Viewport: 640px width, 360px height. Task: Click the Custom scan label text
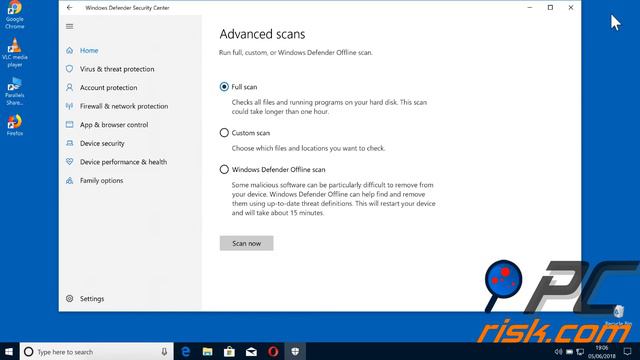coord(251,133)
